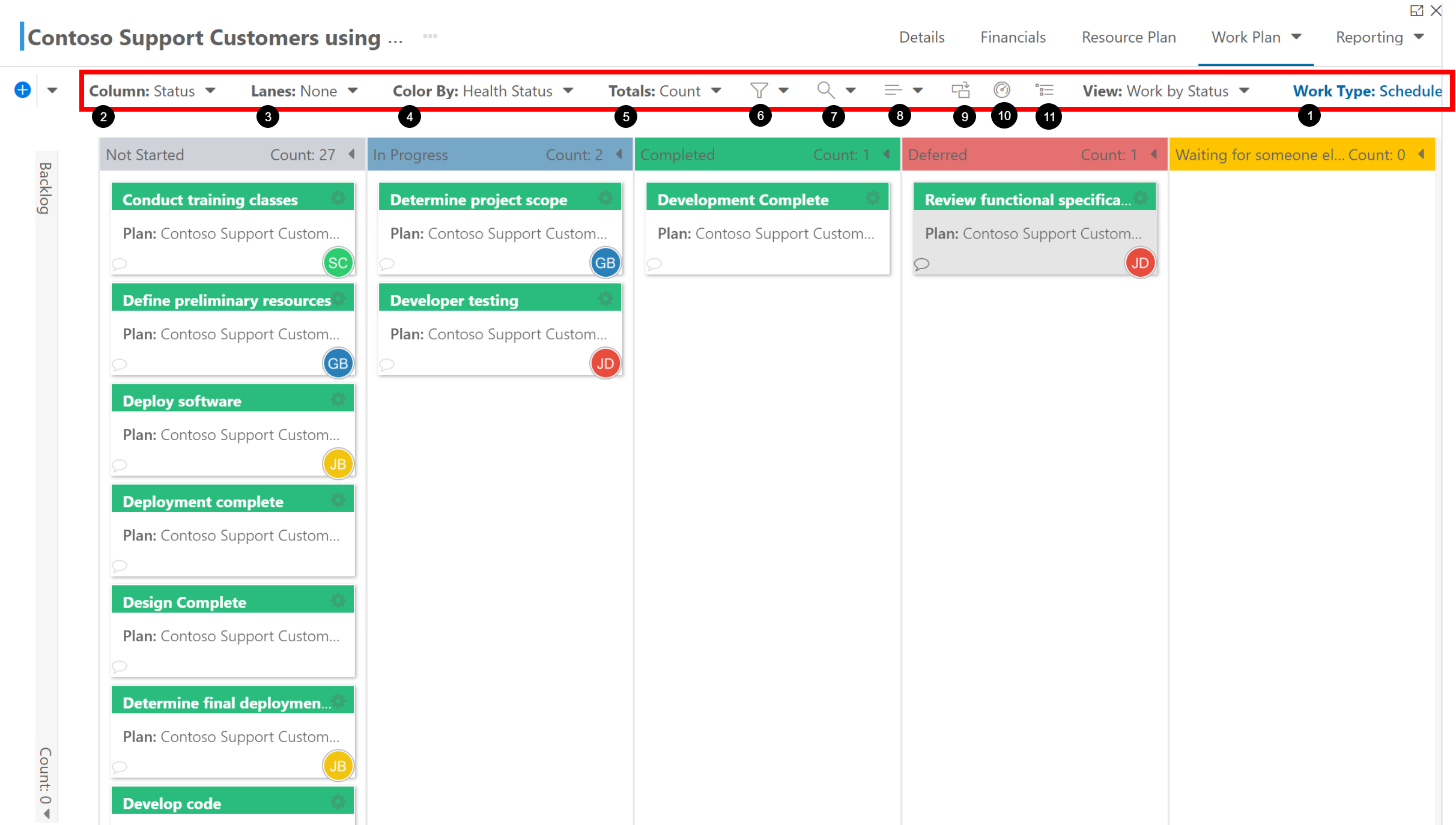Open gear on Conduct training classes card
Viewport: 1456px width, 825px height.
click(338, 198)
